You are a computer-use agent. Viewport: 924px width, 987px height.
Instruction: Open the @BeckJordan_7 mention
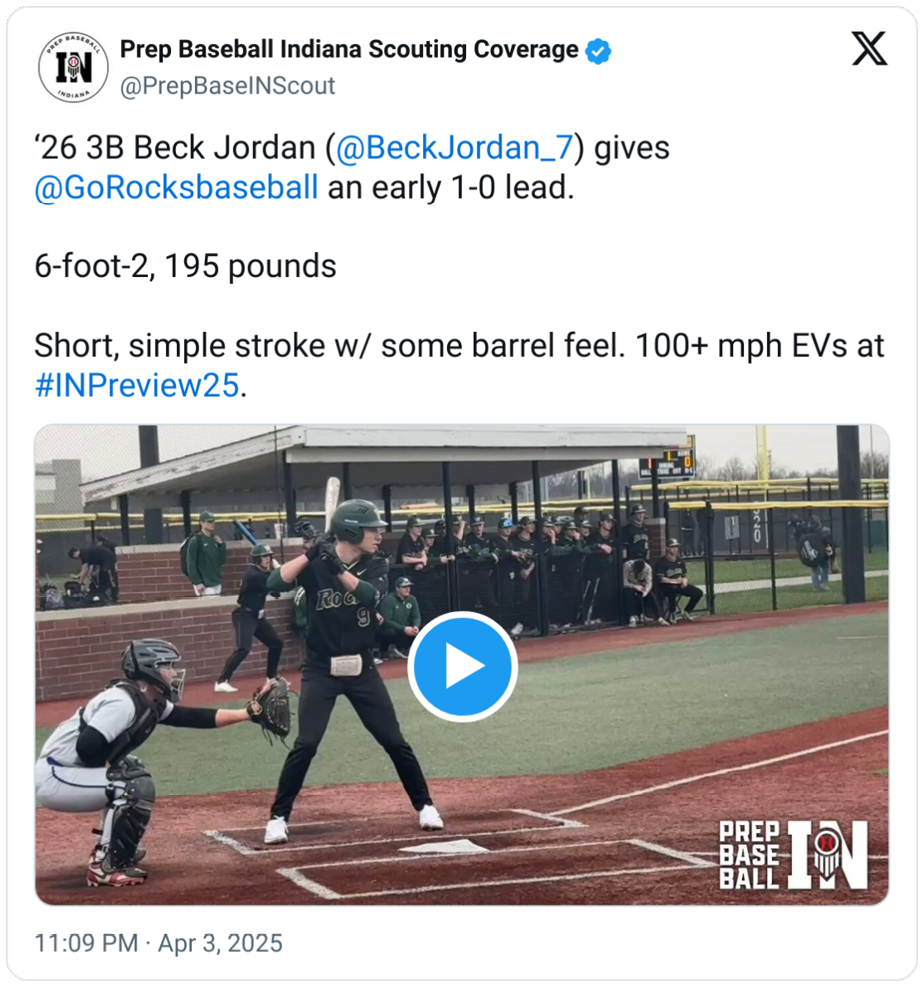pyautogui.click(x=455, y=148)
